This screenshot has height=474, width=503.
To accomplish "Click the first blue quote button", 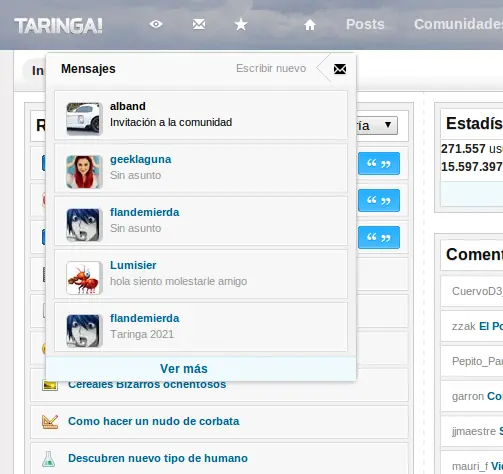I will 379,163.
